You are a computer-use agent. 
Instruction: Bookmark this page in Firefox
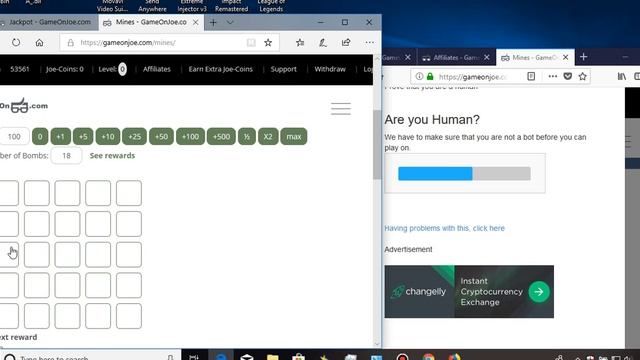tap(582, 76)
